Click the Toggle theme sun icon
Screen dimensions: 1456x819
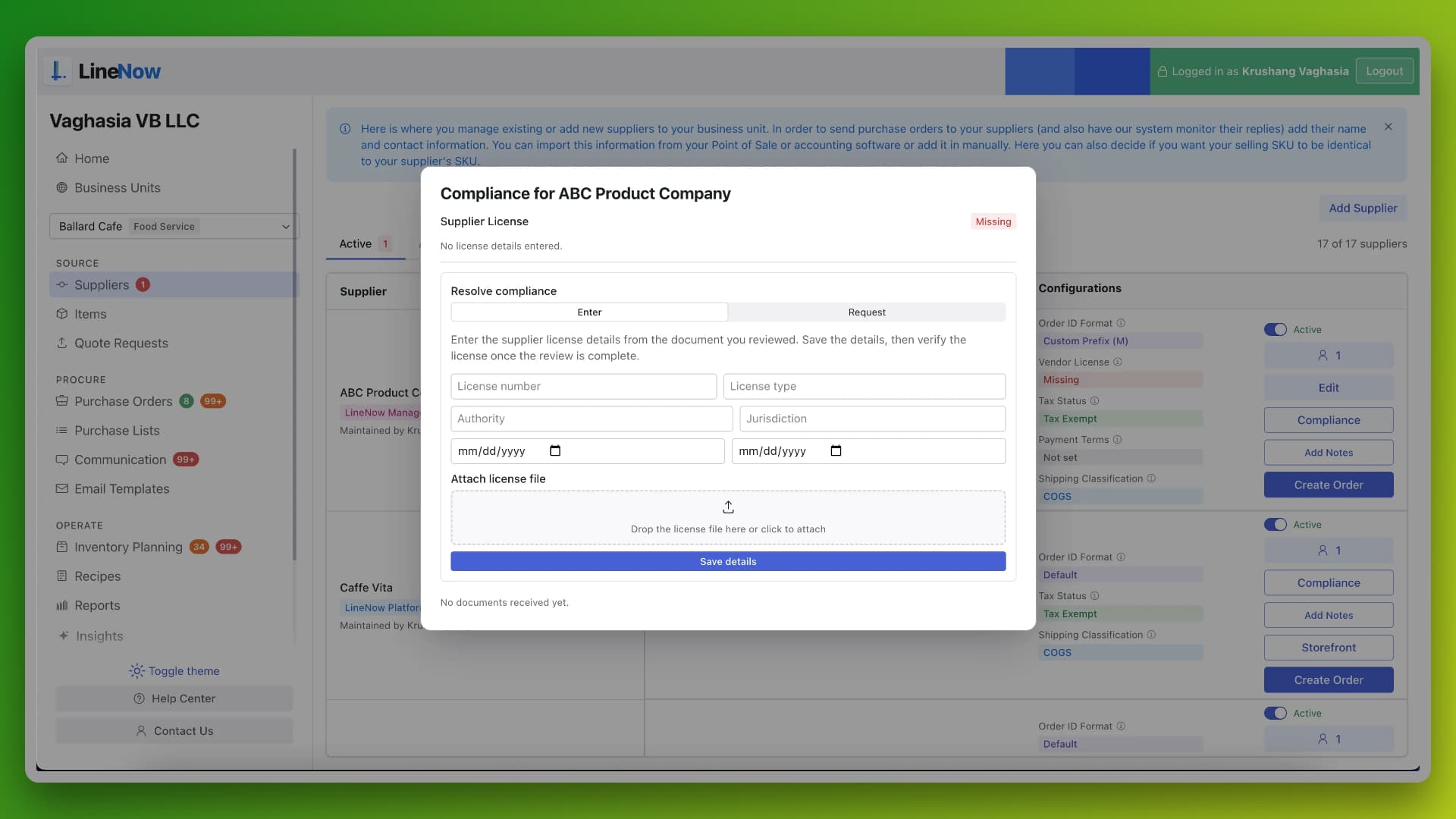coord(136,671)
